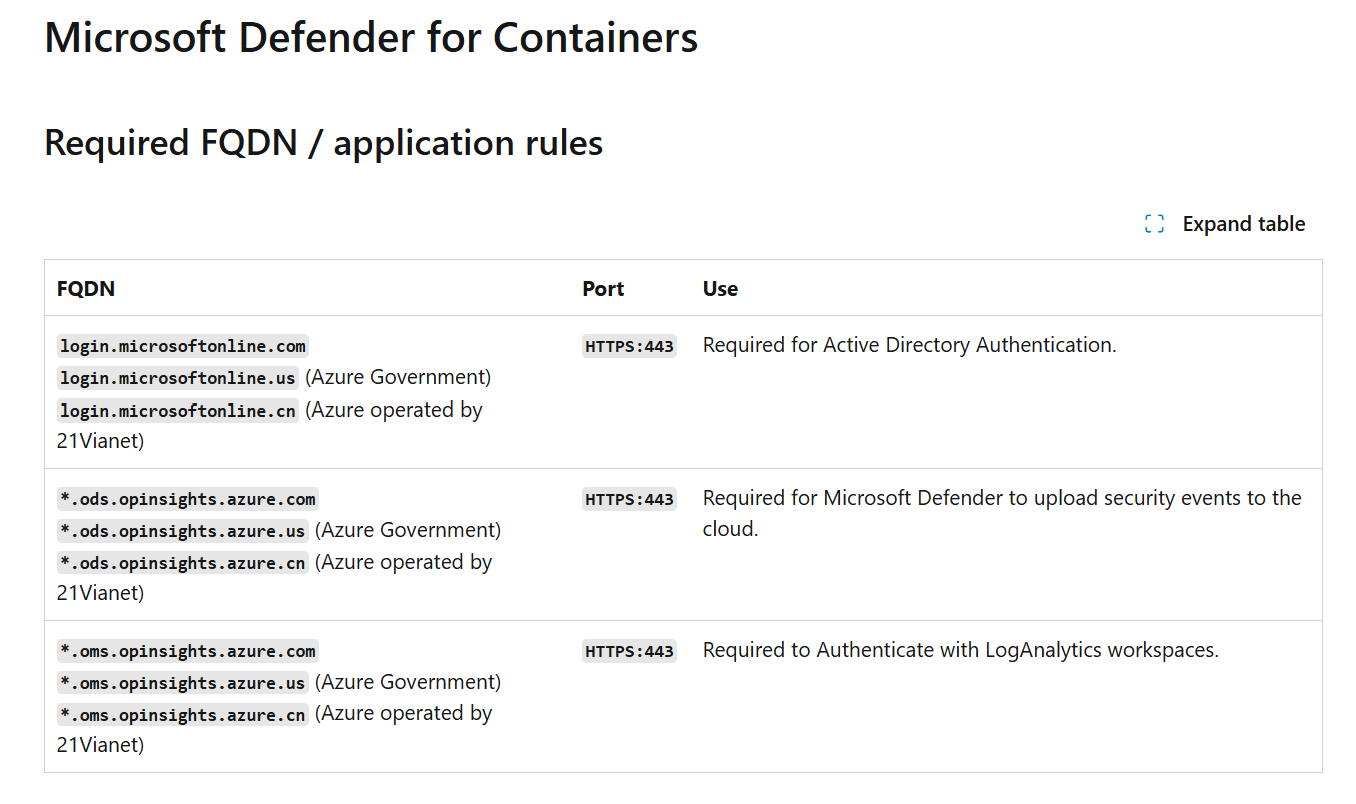Click the login.microsoftonline.com code text

[x=182, y=346]
